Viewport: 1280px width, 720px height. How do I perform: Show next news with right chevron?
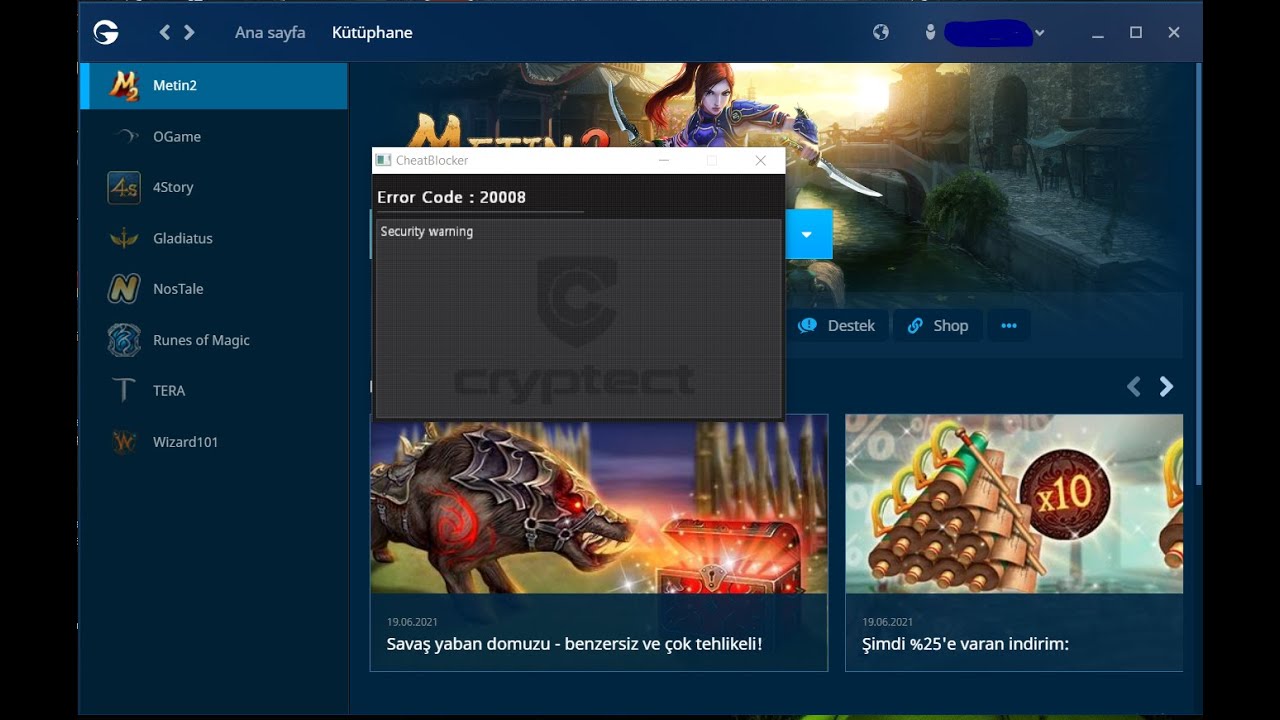pos(1166,387)
